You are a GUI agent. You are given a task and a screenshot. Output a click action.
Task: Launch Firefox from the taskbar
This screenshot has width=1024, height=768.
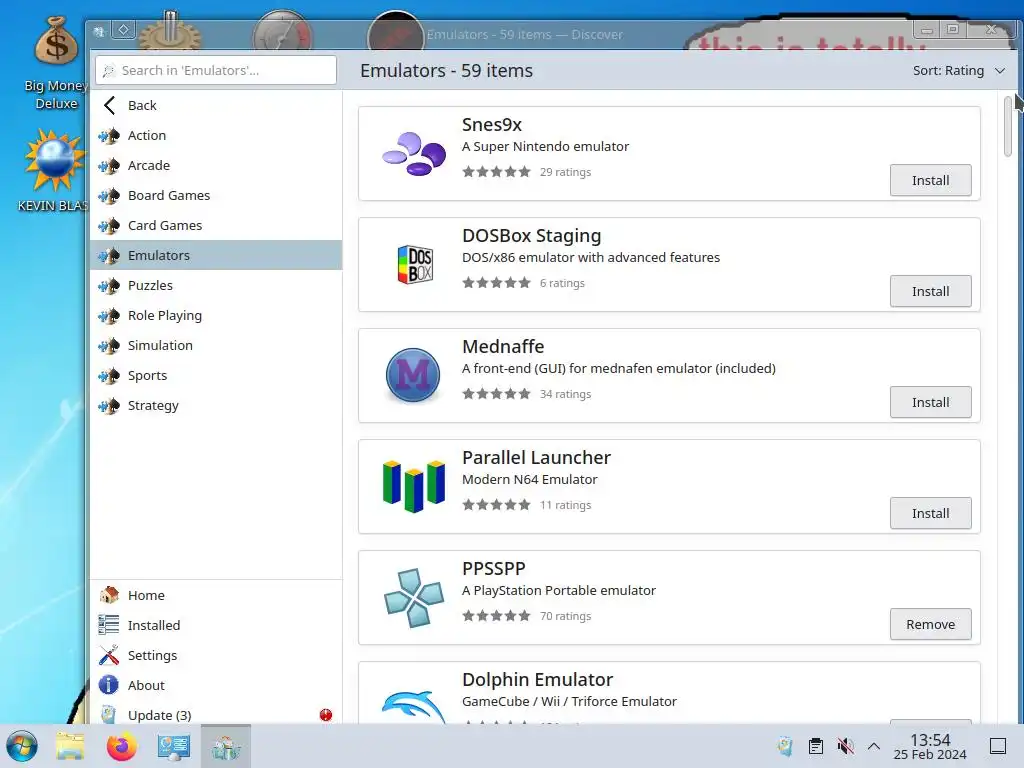(x=121, y=746)
